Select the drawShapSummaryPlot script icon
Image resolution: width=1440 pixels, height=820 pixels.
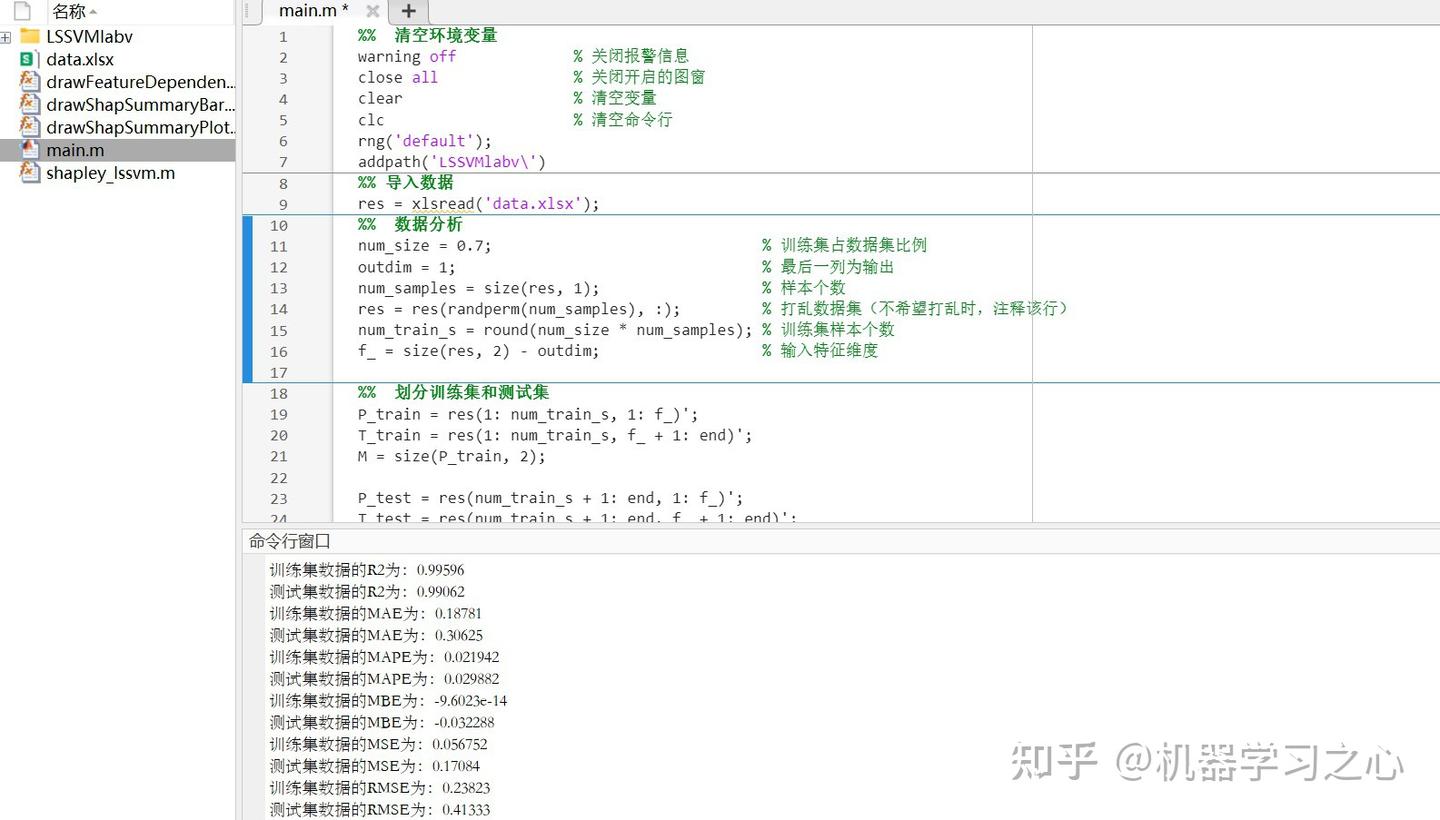(x=28, y=127)
